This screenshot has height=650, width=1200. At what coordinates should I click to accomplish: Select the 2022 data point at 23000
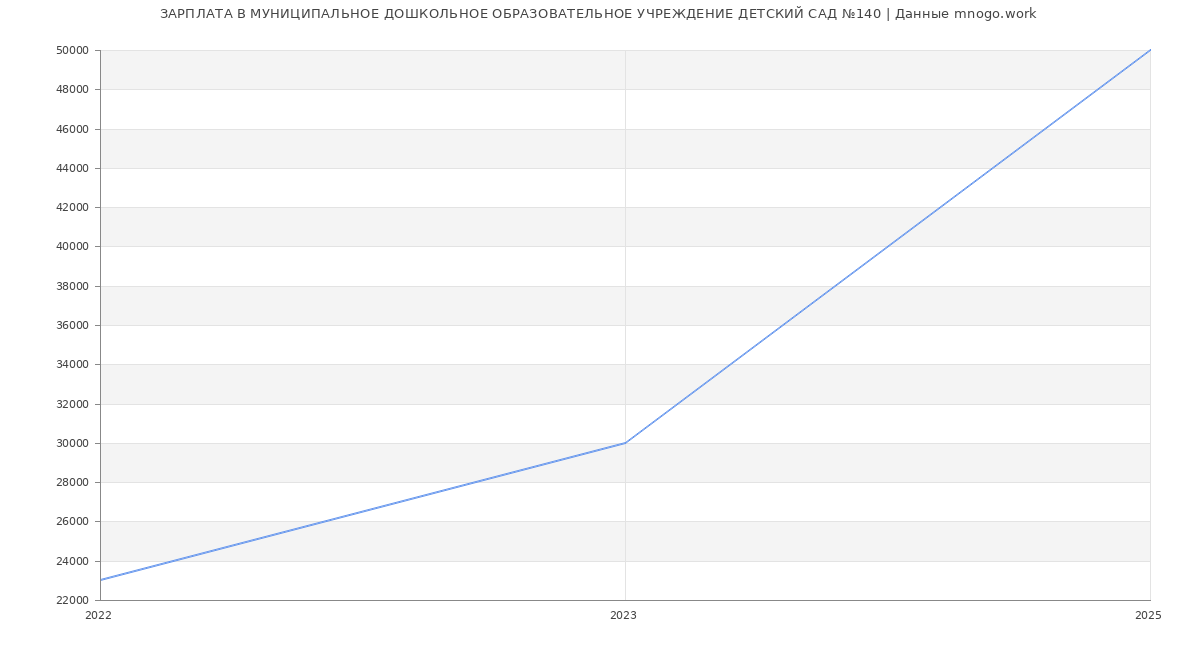(100, 580)
